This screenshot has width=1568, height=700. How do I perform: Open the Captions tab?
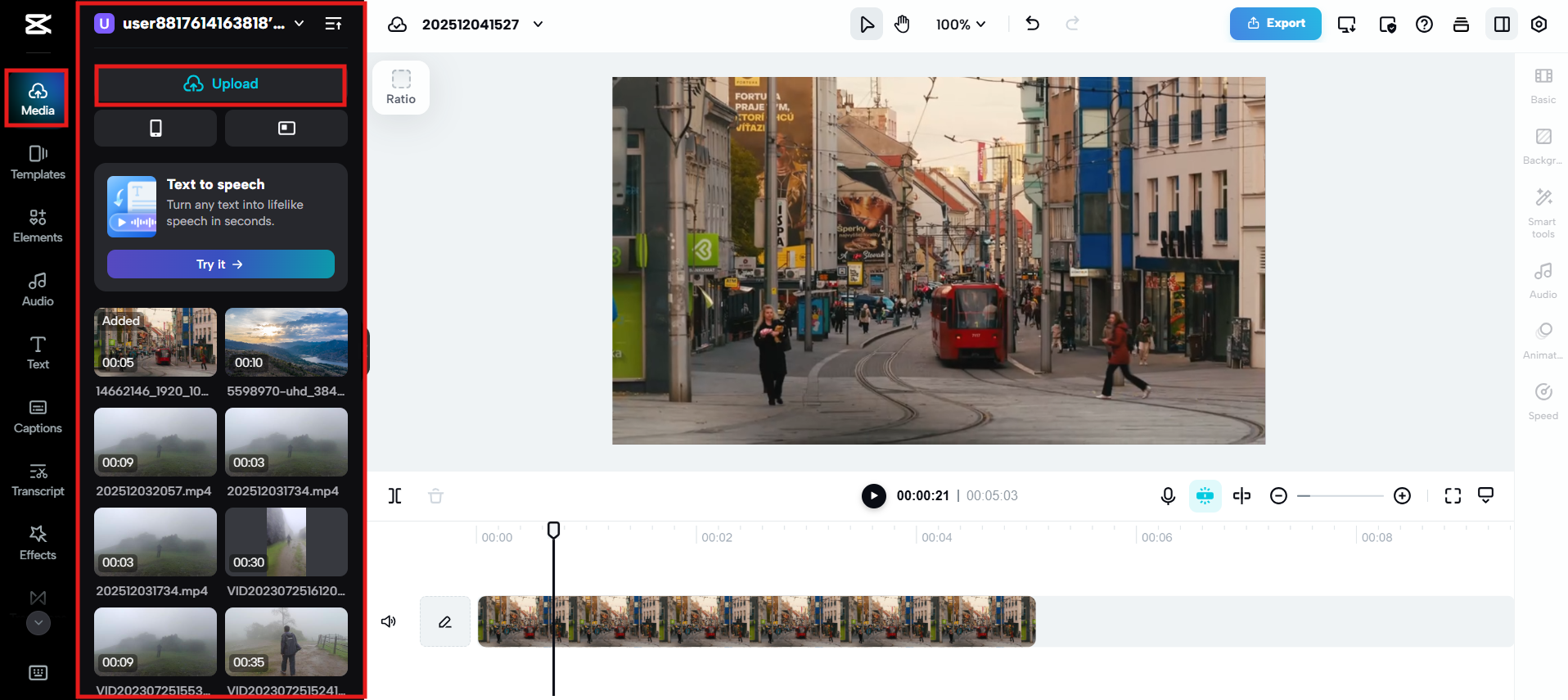38,417
